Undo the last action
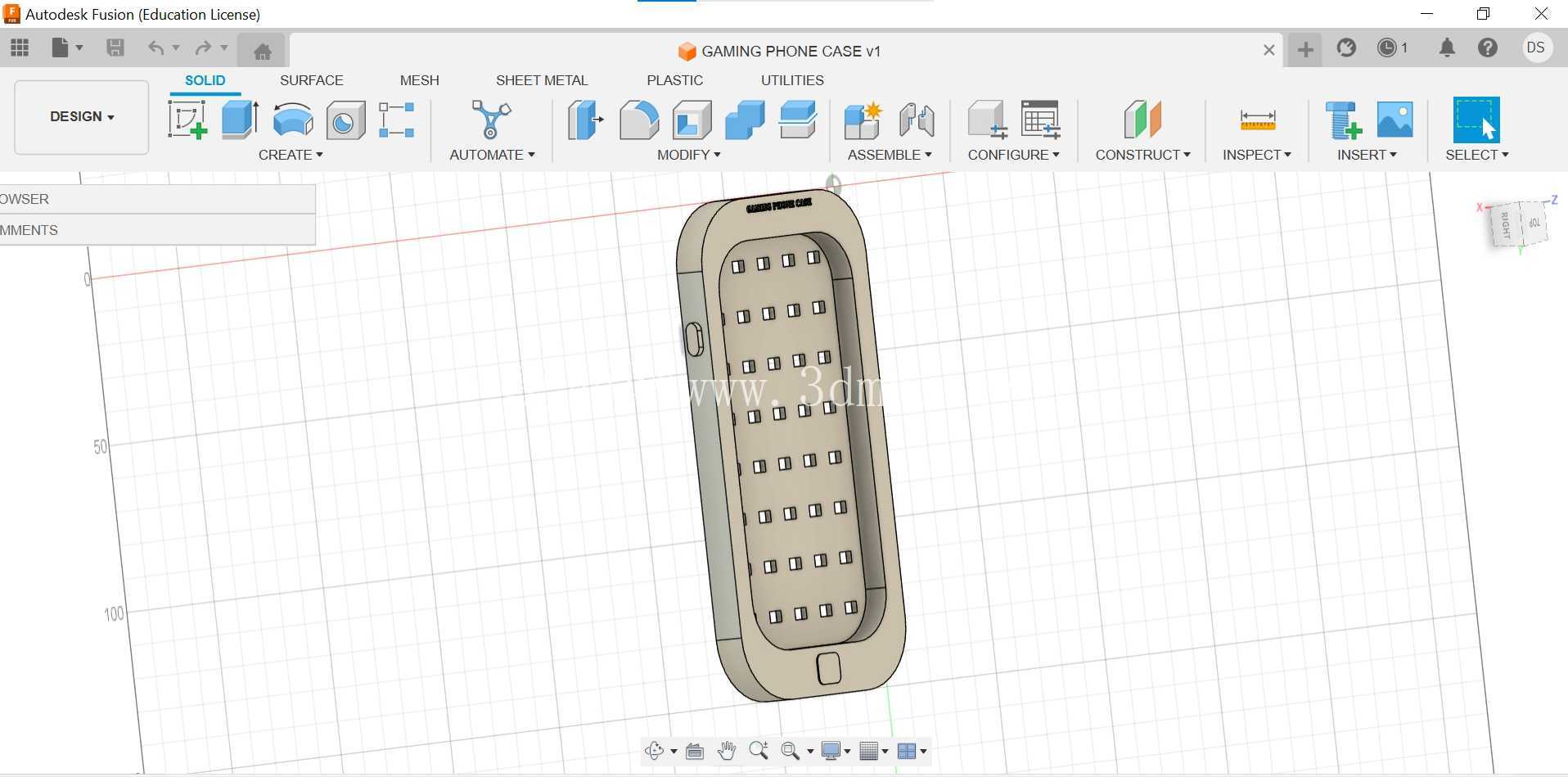Image resolution: width=1568 pixels, height=777 pixels. coord(155,48)
